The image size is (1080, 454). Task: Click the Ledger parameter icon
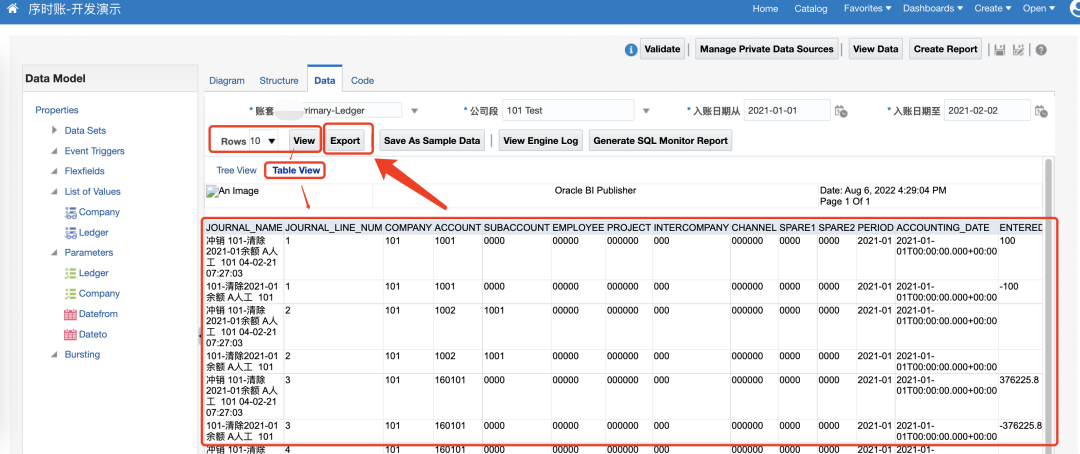tap(70, 274)
